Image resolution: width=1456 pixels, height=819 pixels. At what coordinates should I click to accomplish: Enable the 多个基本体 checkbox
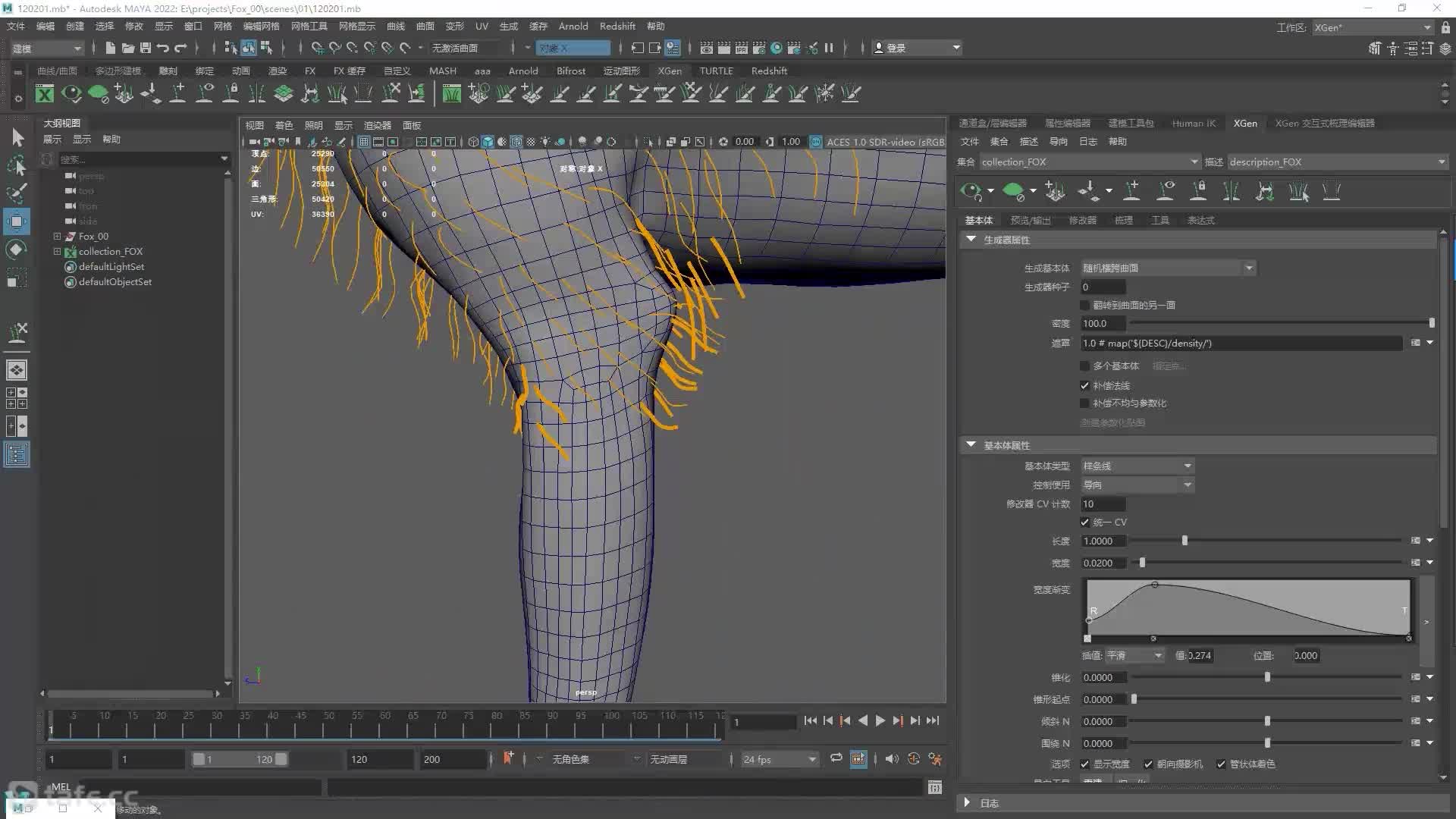[x=1084, y=366]
